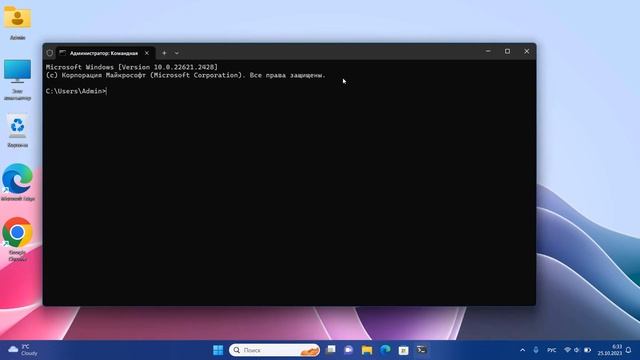The height and width of the screenshot is (360, 640).
Task: Launch Google Chrome from the desktop shortcut
Action: coord(17,240)
